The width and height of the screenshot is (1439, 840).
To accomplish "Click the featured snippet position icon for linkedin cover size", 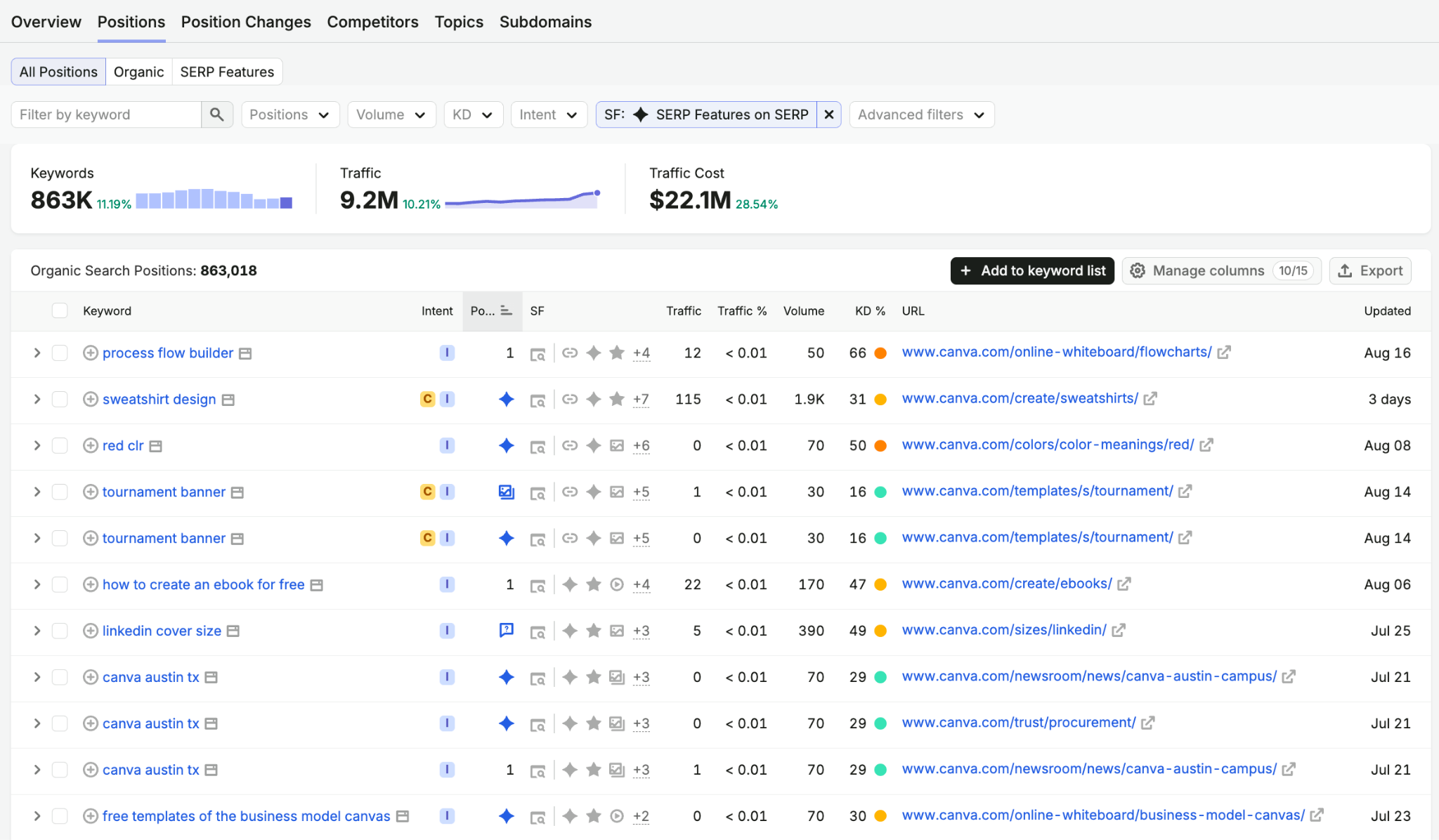I will point(506,631).
